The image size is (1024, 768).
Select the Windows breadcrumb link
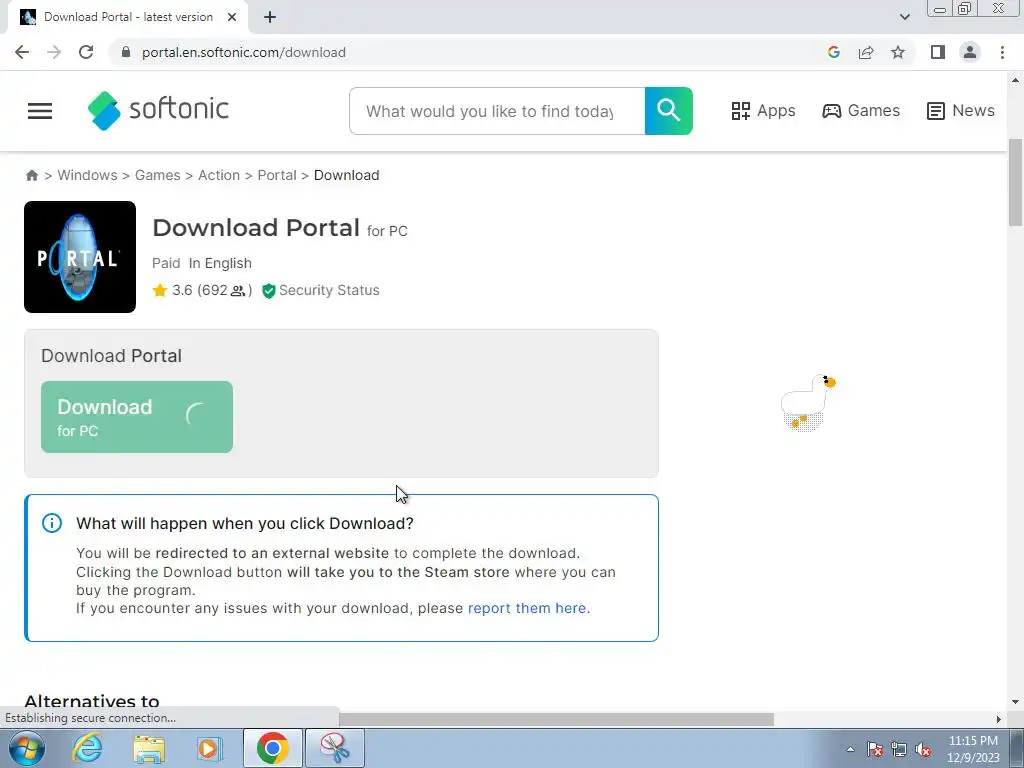(x=87, y=175)
